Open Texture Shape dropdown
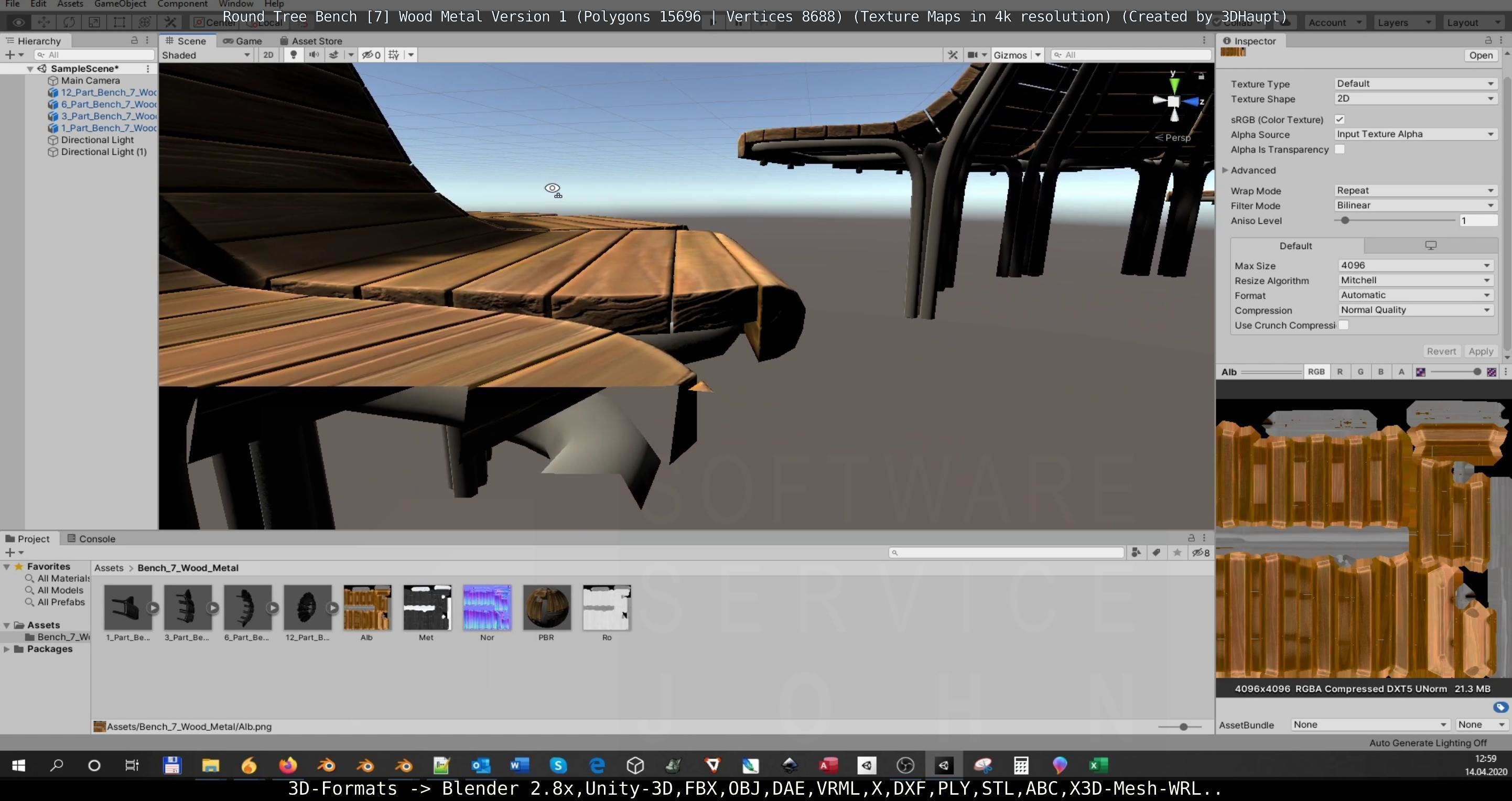This screenshot has height=801, width=1512. (1414, 99)
